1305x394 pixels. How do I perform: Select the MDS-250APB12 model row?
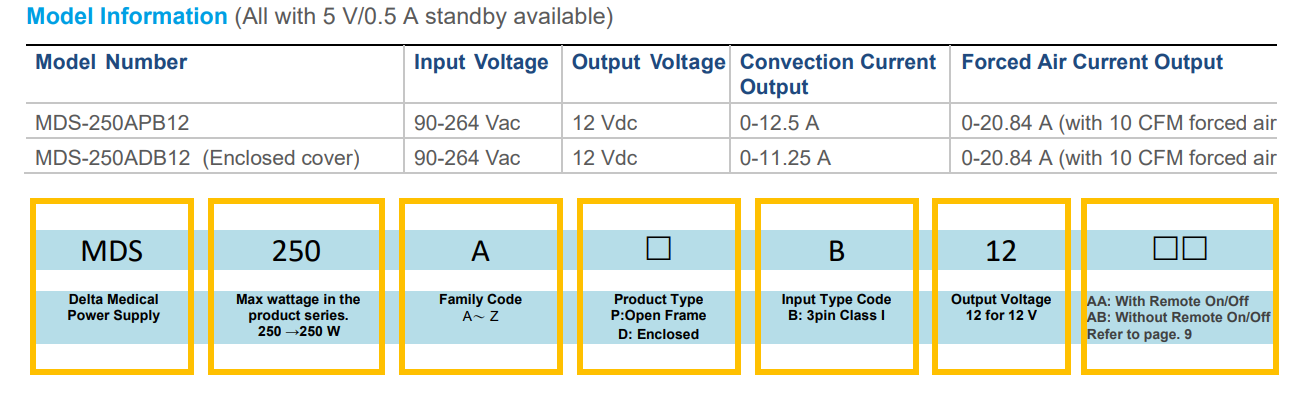[652, 124]
